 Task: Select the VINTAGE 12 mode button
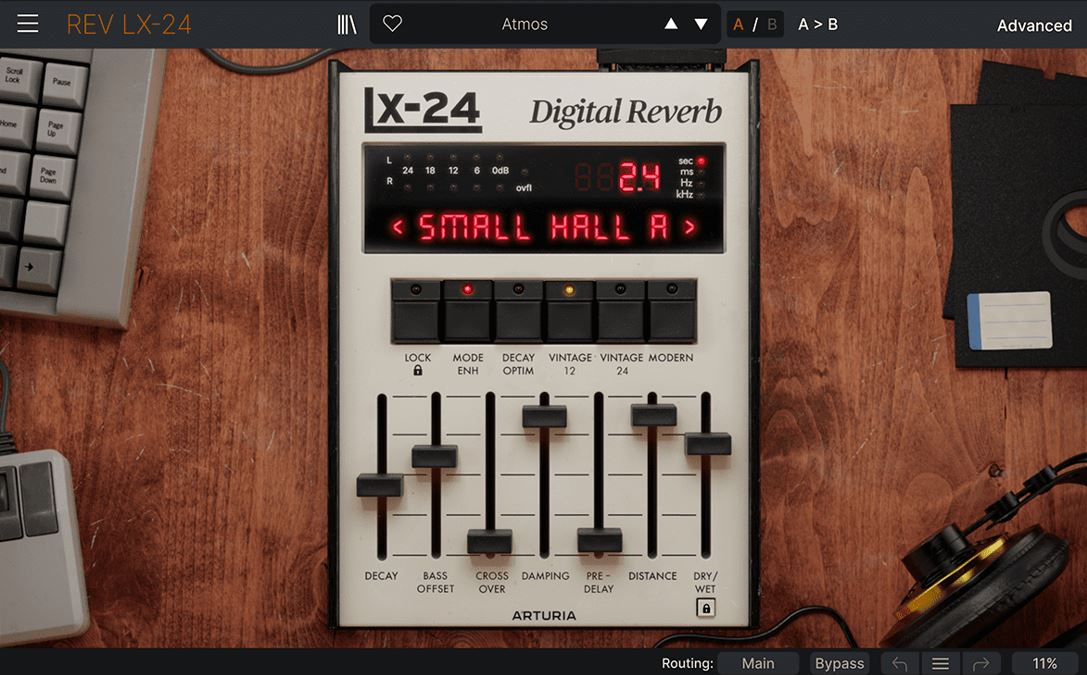point(569,312)
